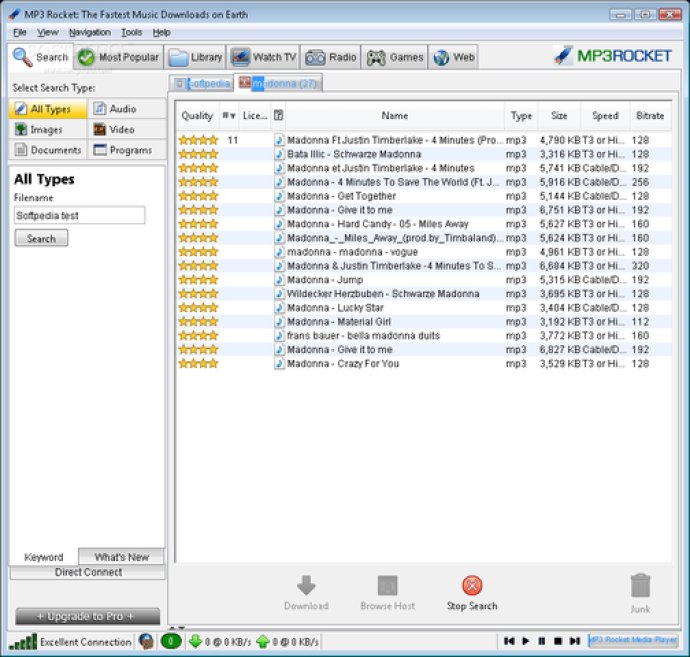Click the globe status icon
The image size is (690, 657).
click(x=147, y=642)
